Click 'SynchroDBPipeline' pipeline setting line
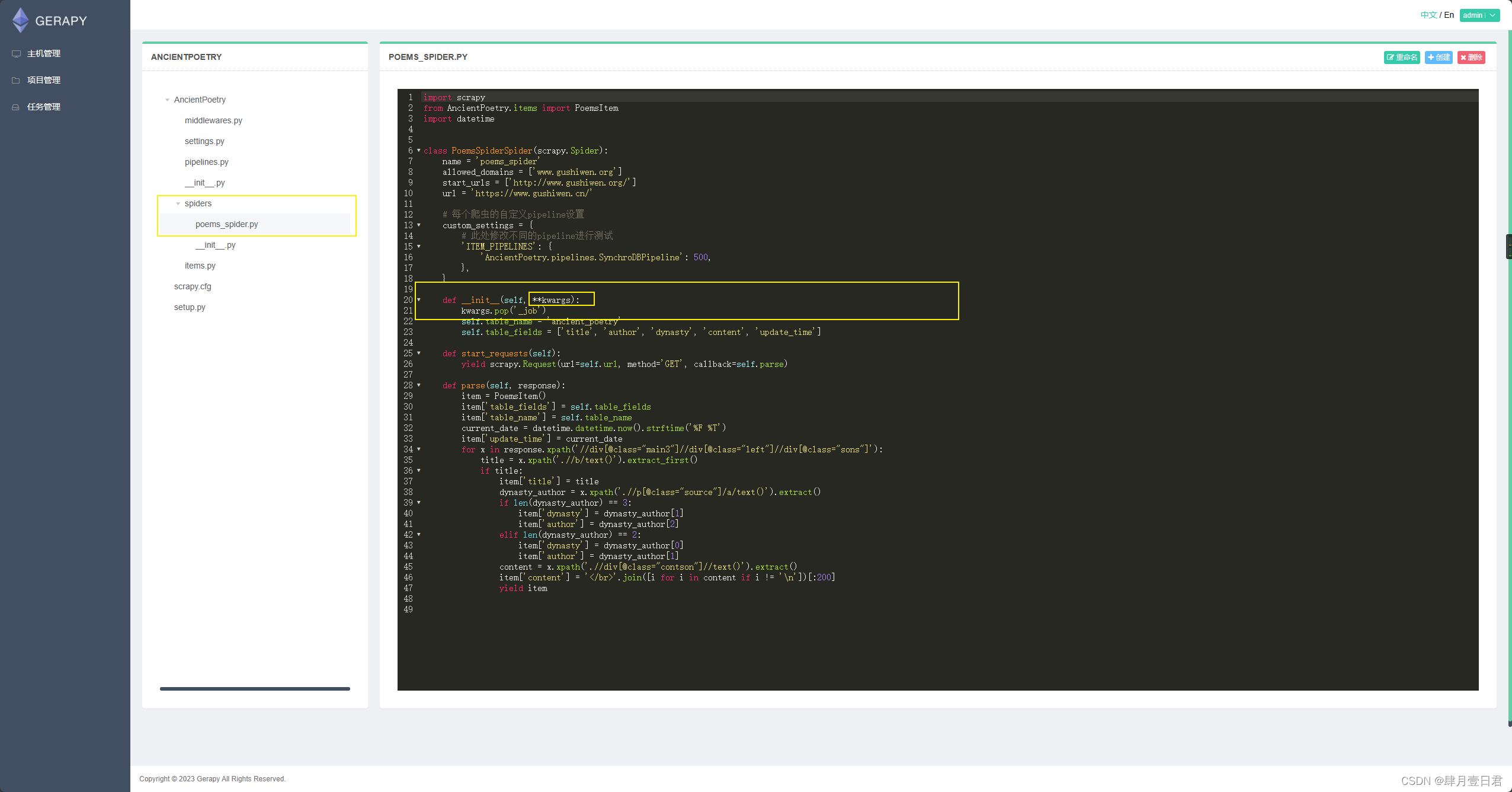Screen dimensions: 1512x792 595,257
